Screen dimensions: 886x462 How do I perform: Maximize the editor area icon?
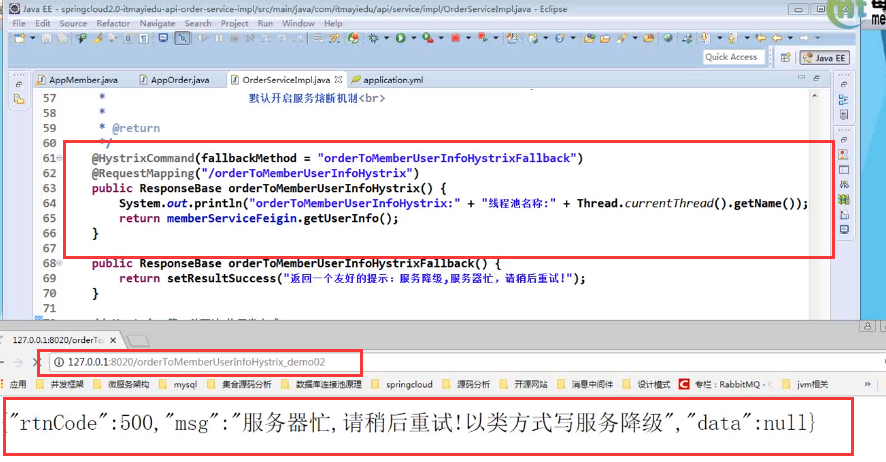tap(816, 79)
